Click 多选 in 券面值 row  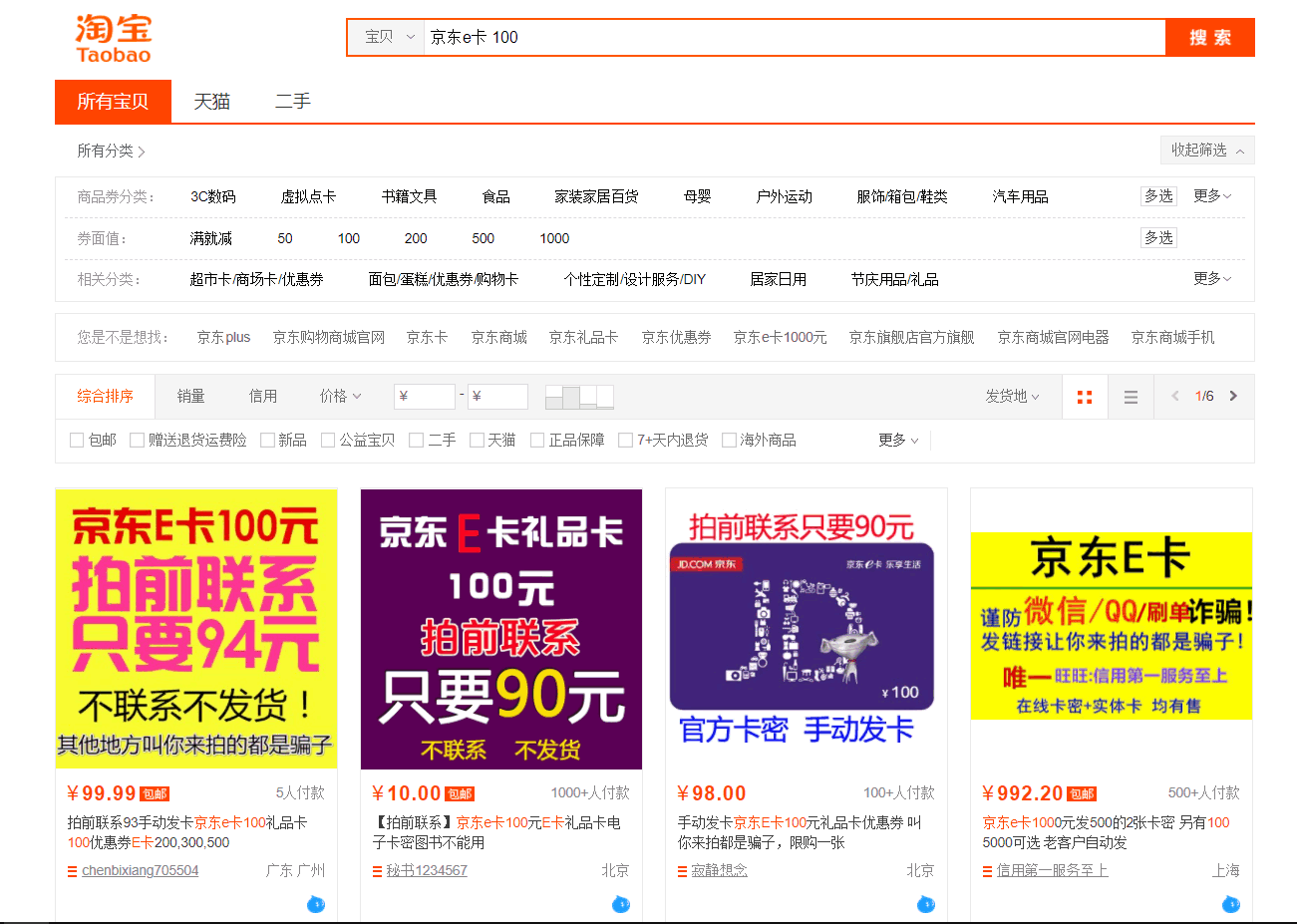[1158, 237]
